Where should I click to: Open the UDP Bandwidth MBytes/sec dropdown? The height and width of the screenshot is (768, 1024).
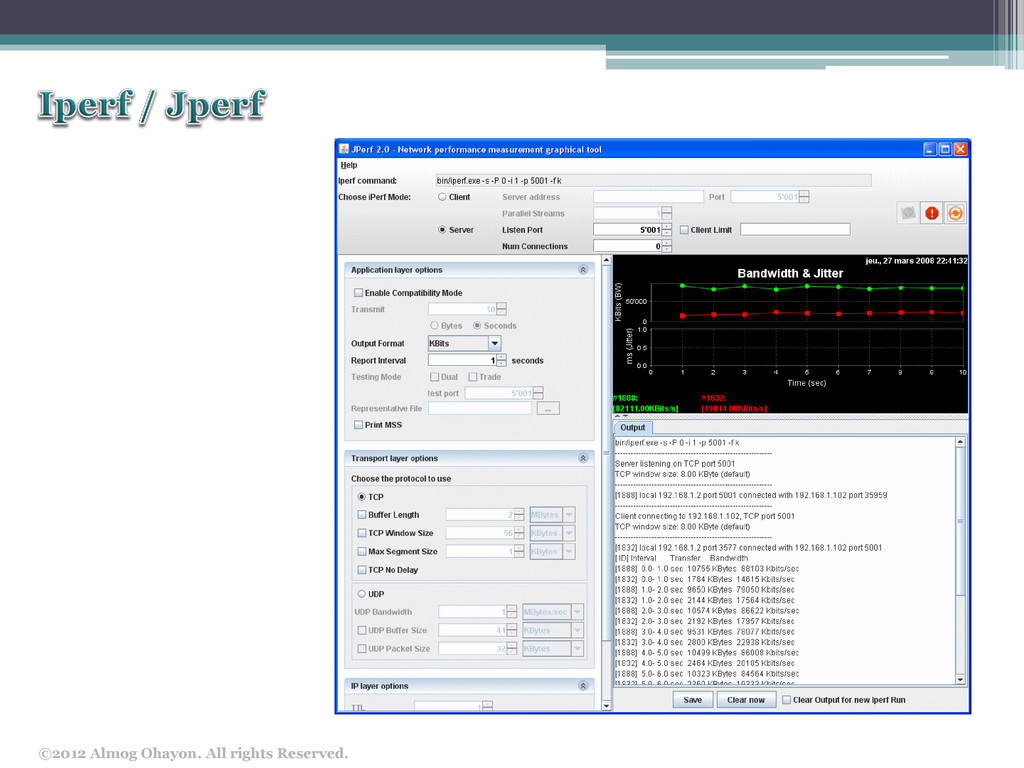click(x=577, y=612)
